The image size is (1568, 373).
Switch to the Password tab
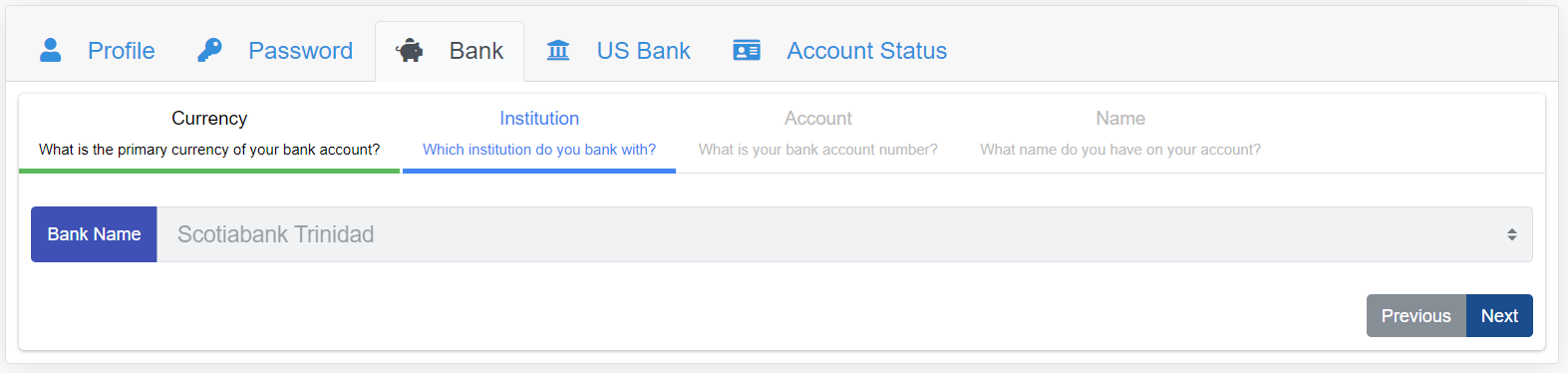275,51
